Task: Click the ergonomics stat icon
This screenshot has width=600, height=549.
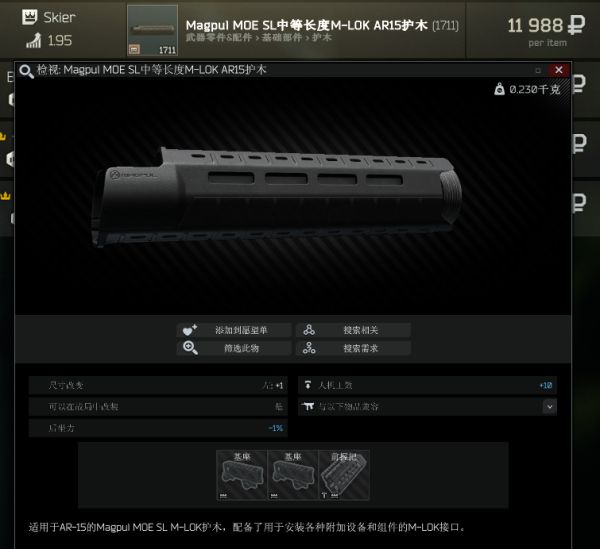Action: tap(308, 385)
